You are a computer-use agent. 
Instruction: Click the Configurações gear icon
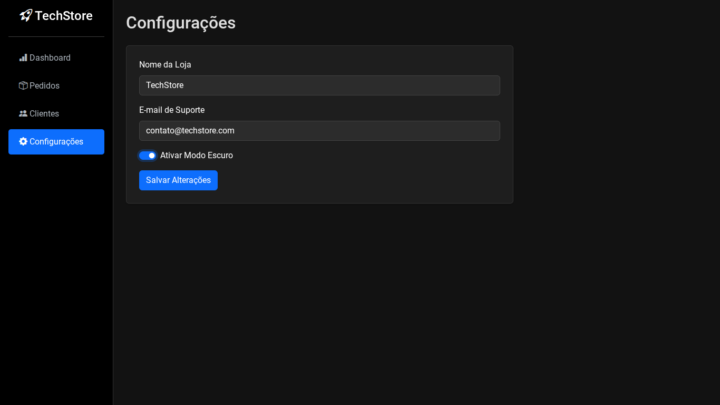coord(23,142)
